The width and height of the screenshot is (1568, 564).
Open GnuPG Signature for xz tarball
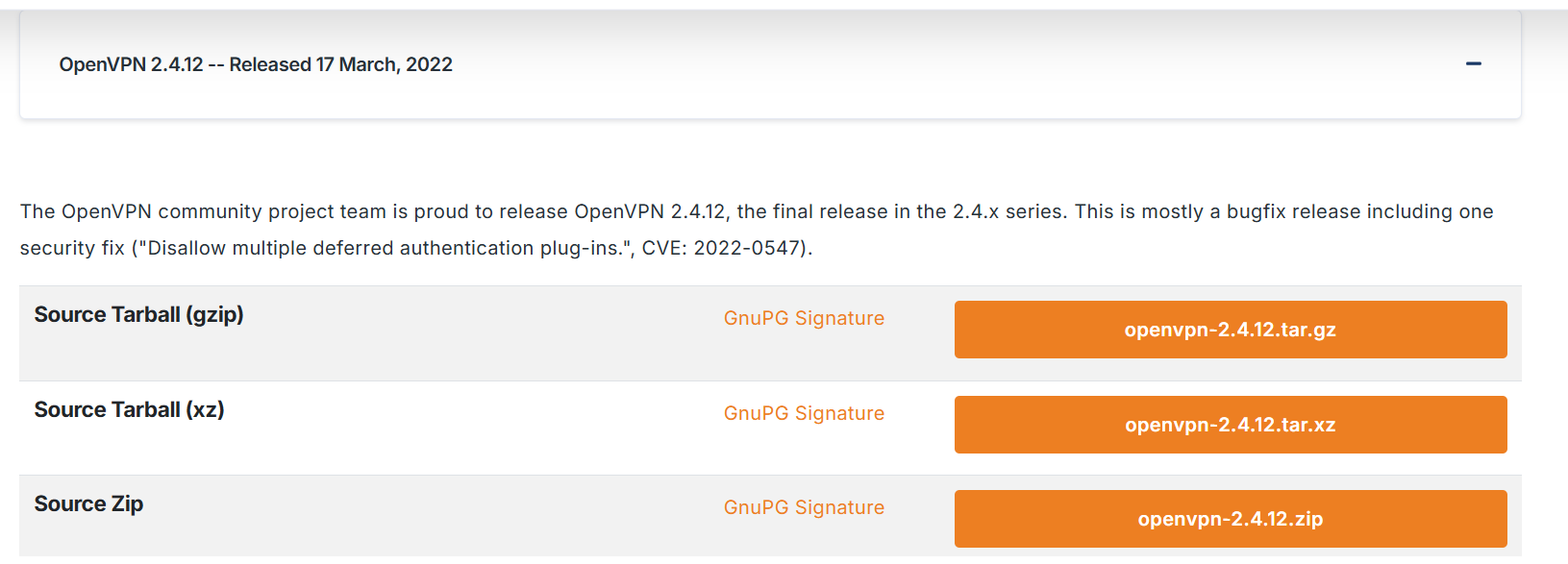point(804,413)
